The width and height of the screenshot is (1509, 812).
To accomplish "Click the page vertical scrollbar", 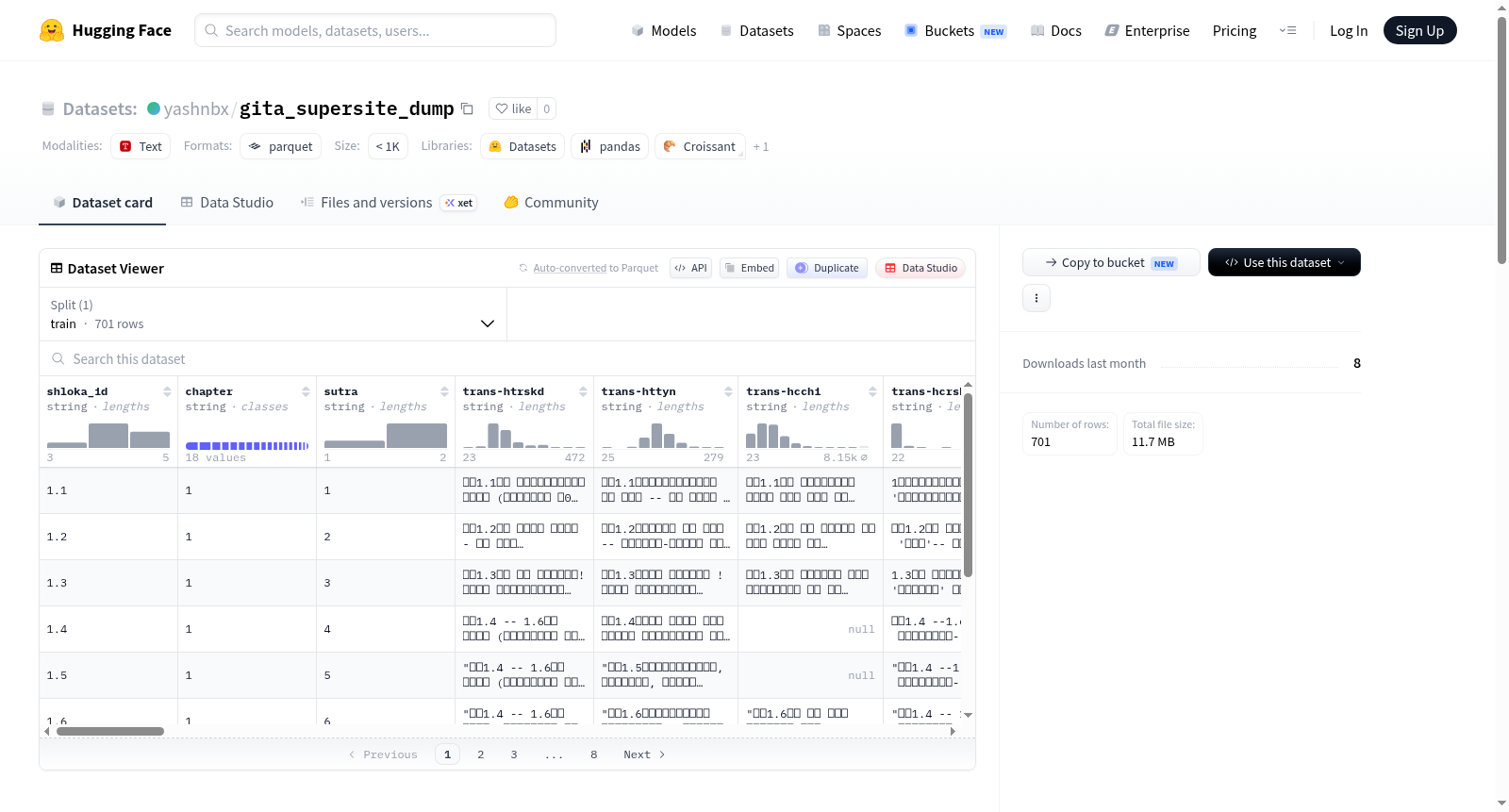I will point(1502,140).
